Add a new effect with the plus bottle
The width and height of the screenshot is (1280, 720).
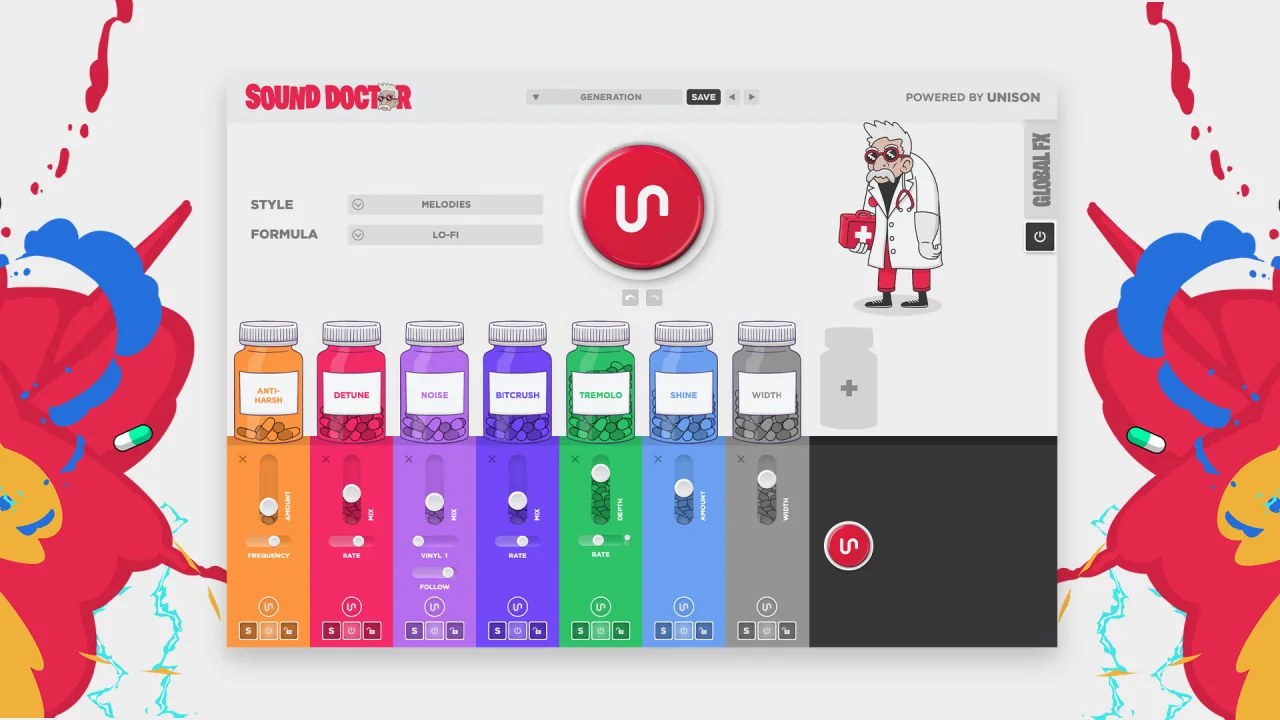coord(849,378)
